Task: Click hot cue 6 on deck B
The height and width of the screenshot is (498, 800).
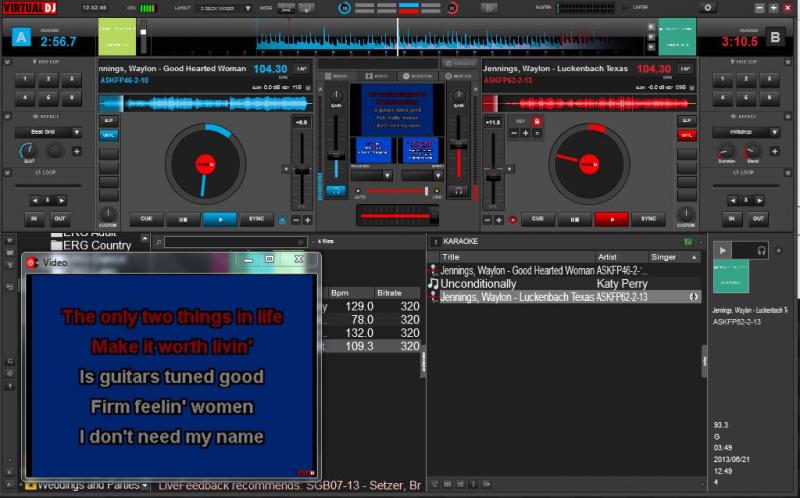Action: [x=769, y=97]
